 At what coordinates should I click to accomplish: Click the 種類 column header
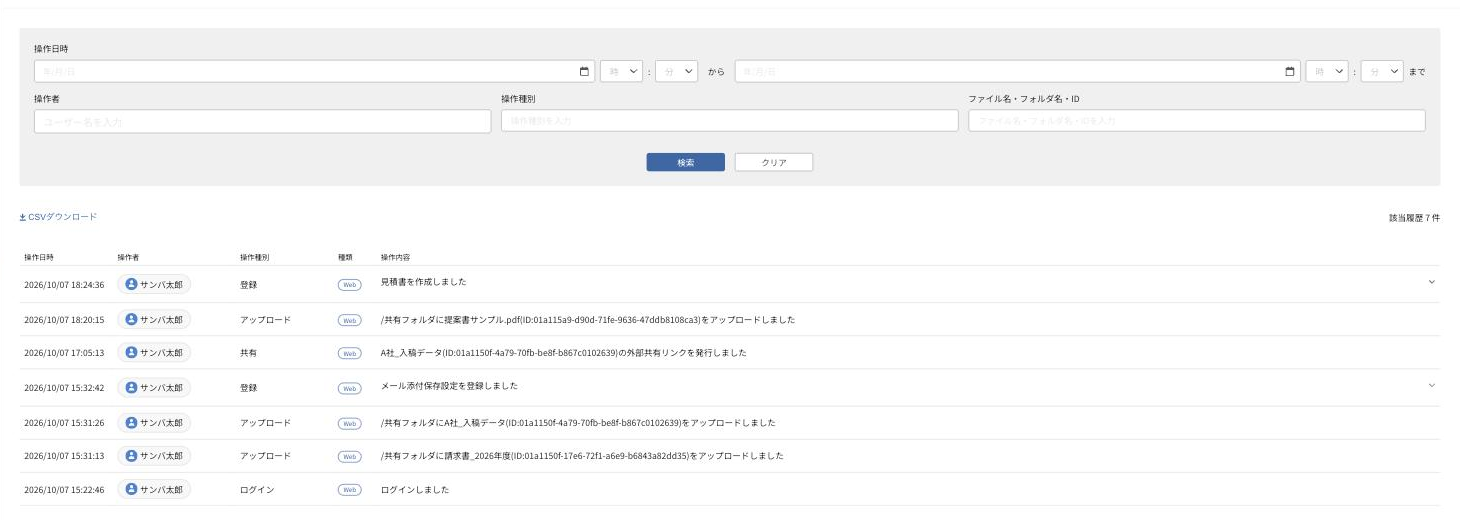[345, 257]
